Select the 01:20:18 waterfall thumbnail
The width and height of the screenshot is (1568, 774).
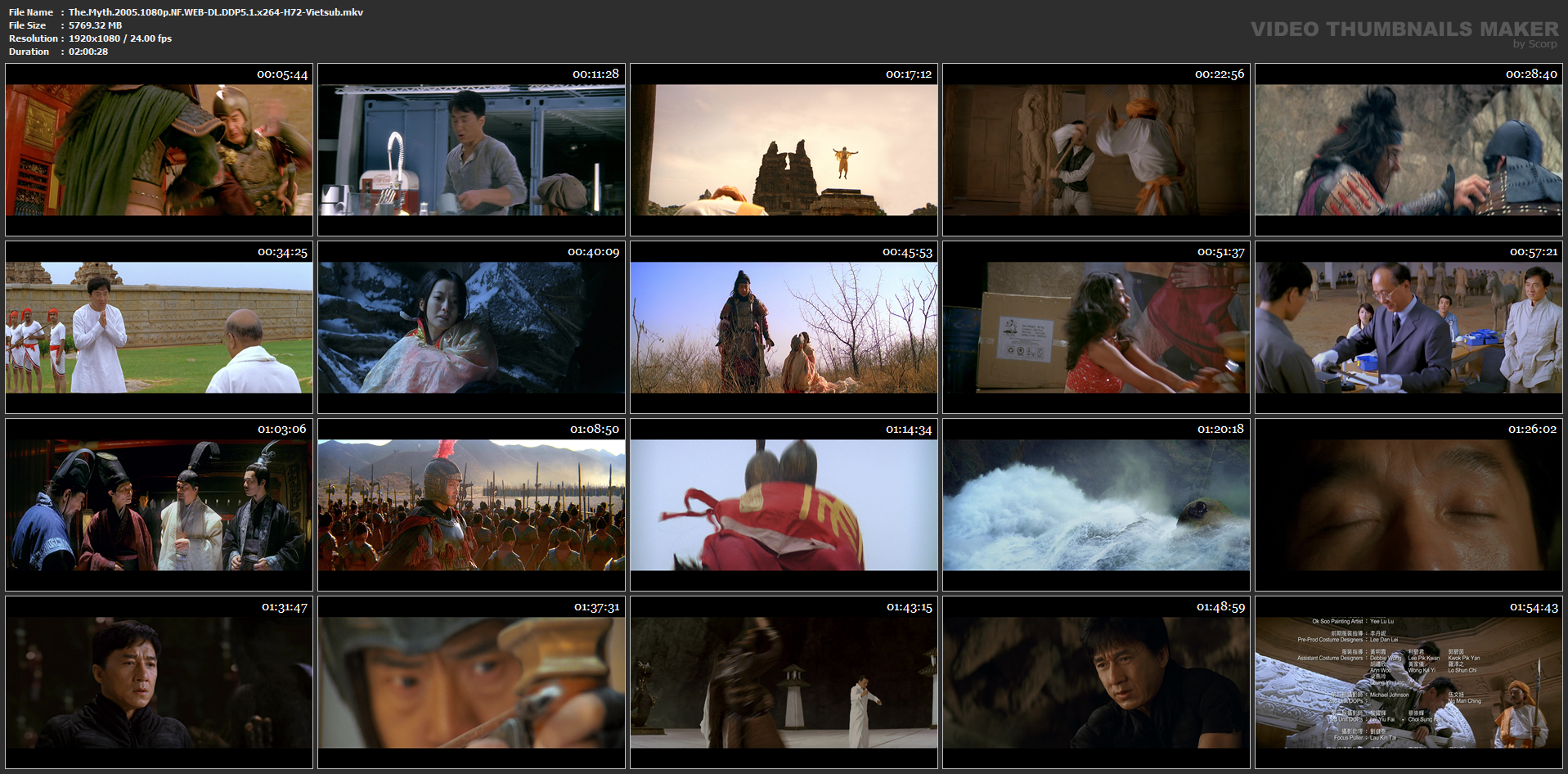point(1097,505)
